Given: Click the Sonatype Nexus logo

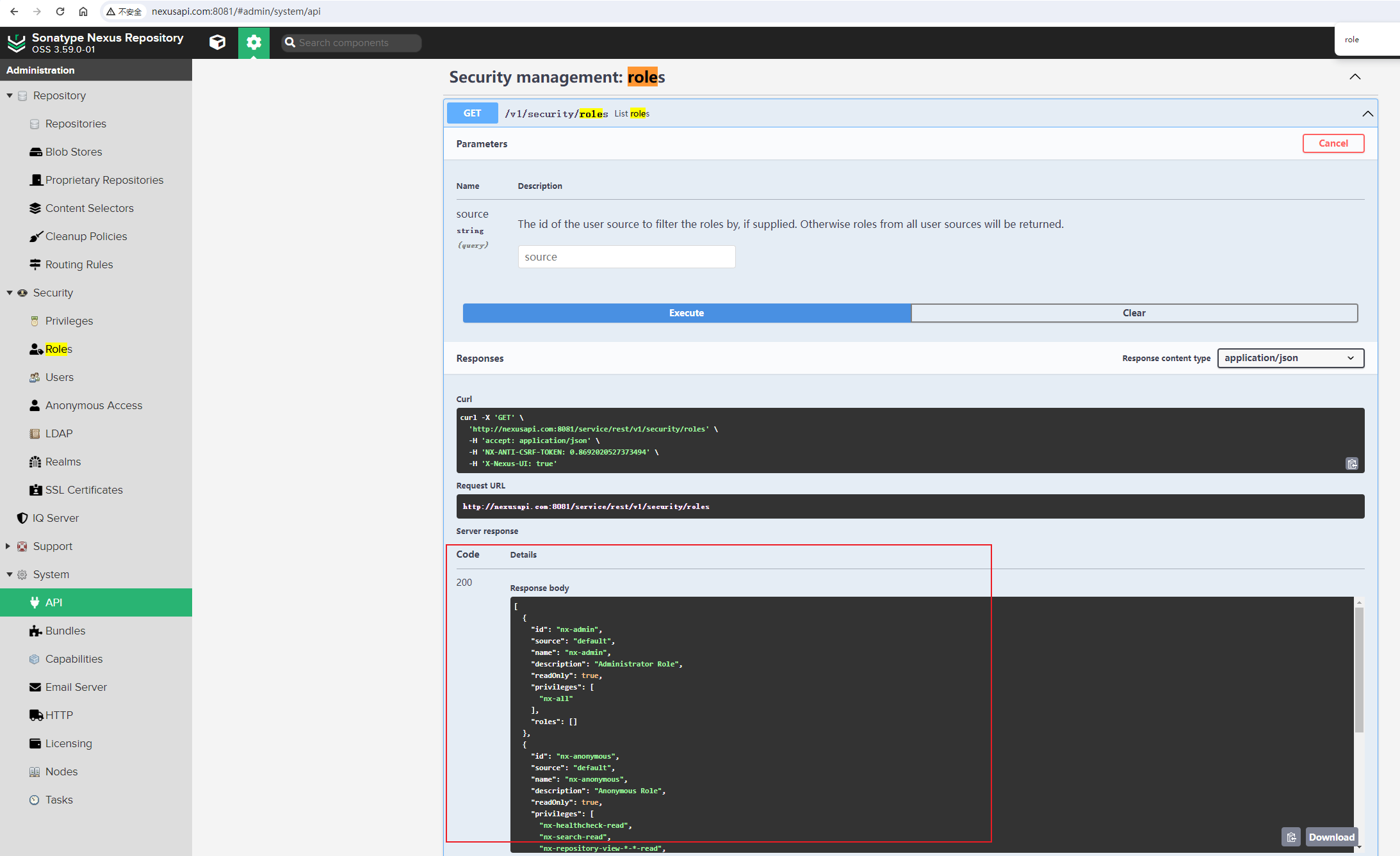Looking at the screenshot, I should pyautogui.click(x=16, y=42).
